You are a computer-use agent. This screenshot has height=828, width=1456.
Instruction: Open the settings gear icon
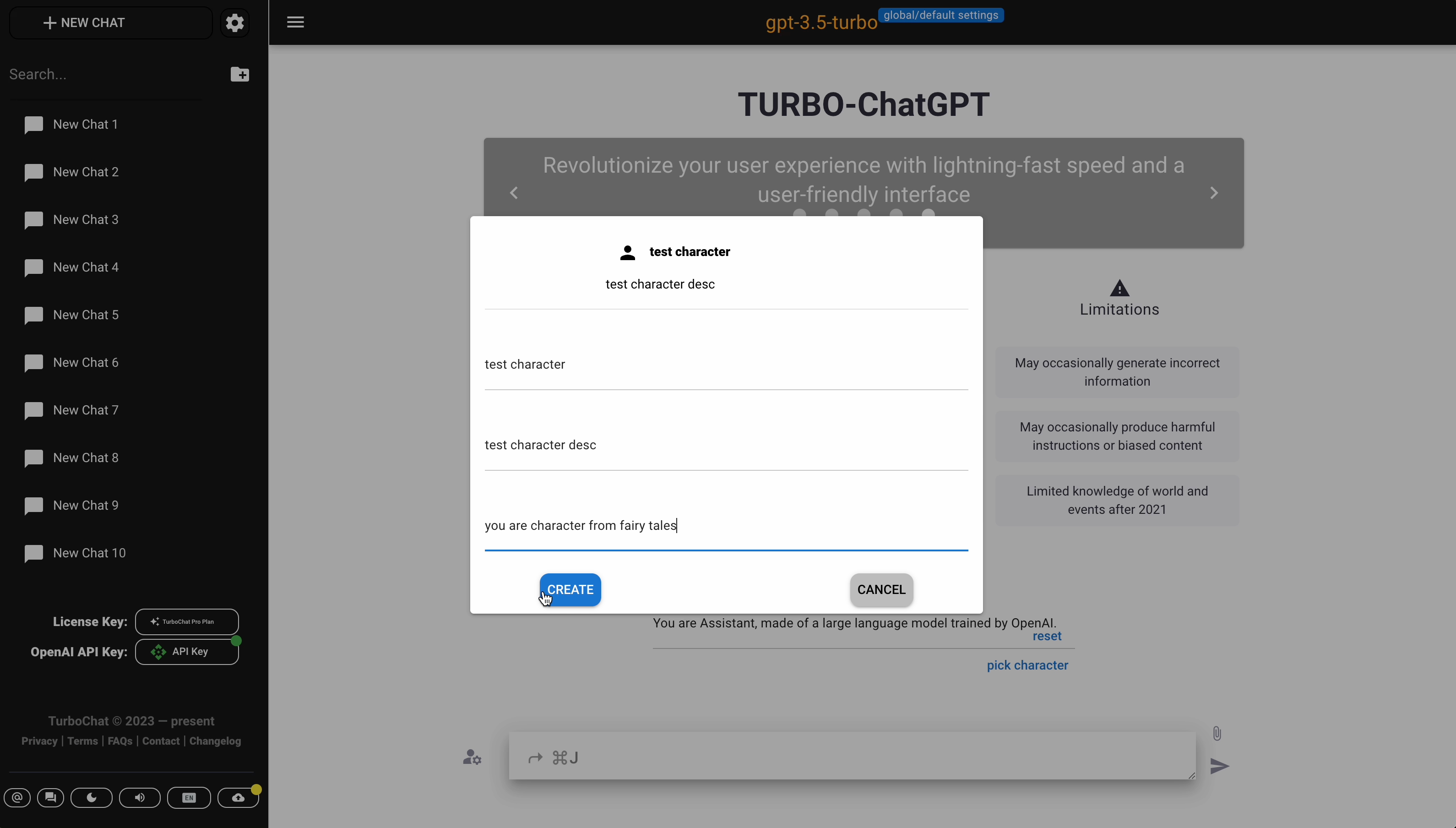pyautogui.click(x=234, y=23)
